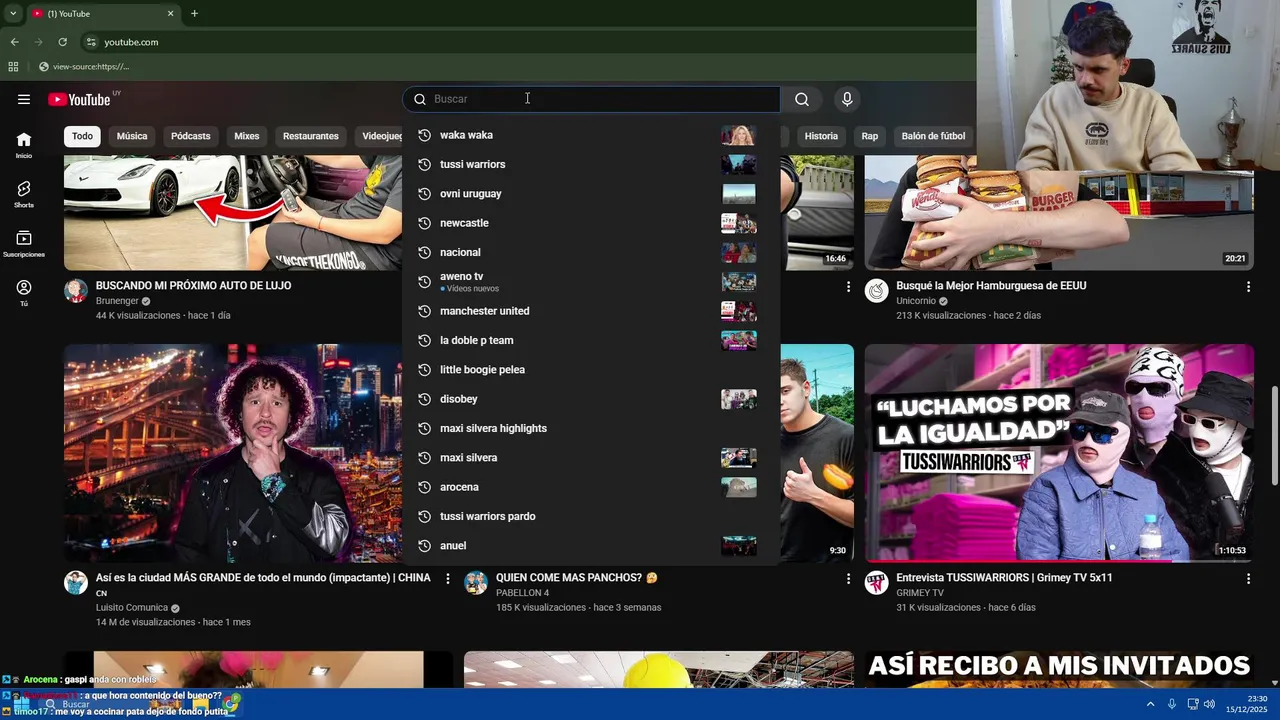This screenshot has height=720, width=1280.
Task: Click the aweno tv suggestion thumbnail
Action: 739,282
